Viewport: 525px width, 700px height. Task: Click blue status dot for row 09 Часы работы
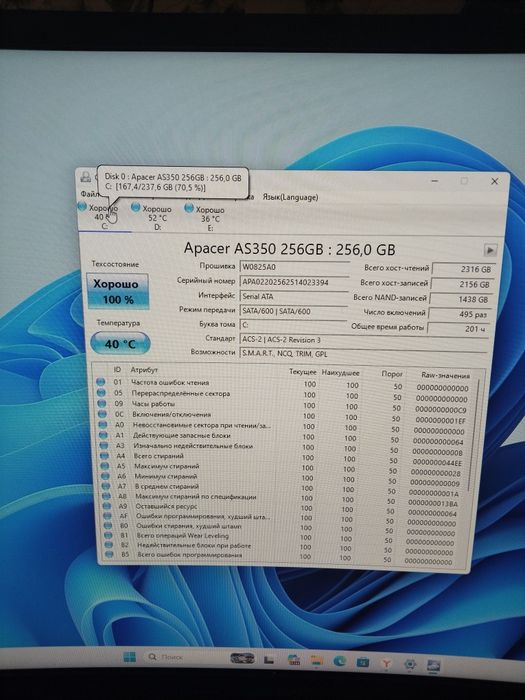(101, 403)
